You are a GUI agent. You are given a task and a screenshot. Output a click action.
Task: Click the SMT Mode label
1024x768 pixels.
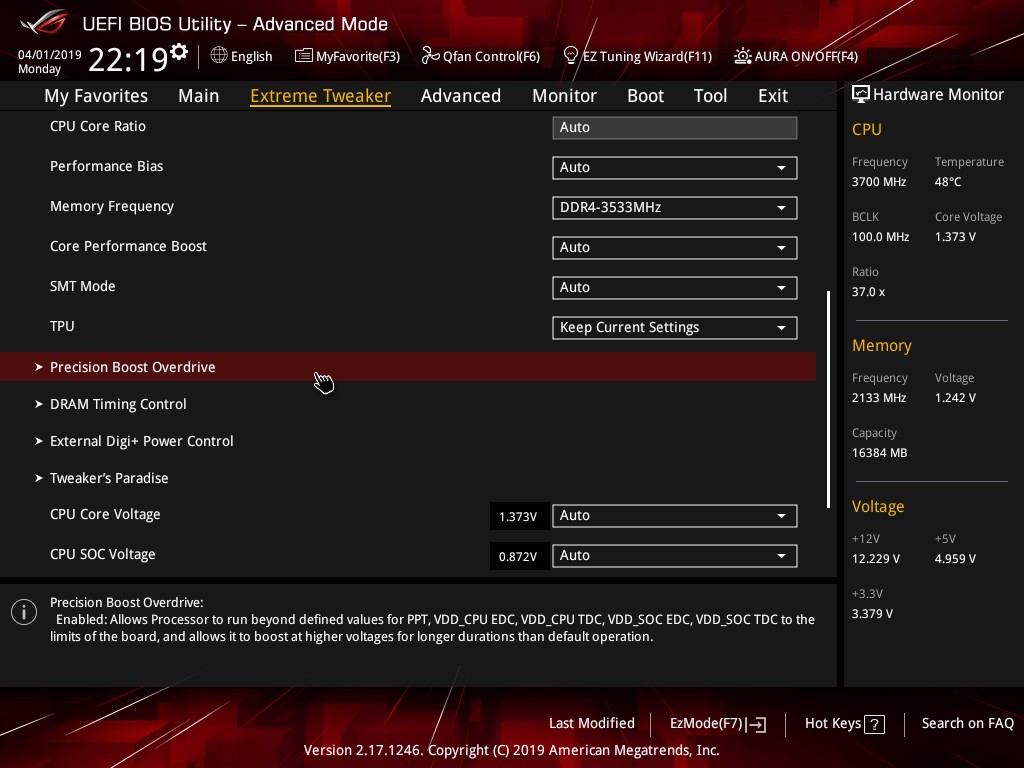[x=82, y=286]
